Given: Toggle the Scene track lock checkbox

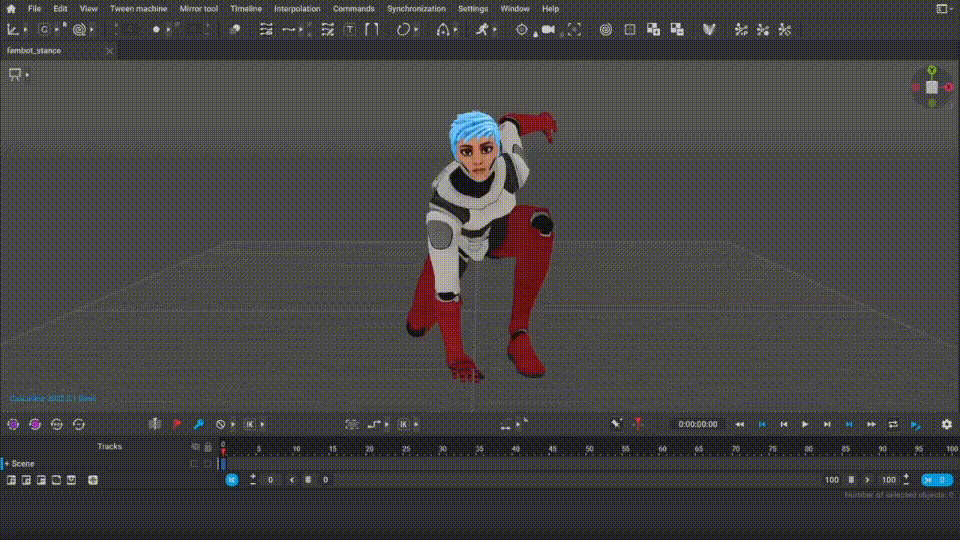Looking at the screenshot, I should (207, 464).
